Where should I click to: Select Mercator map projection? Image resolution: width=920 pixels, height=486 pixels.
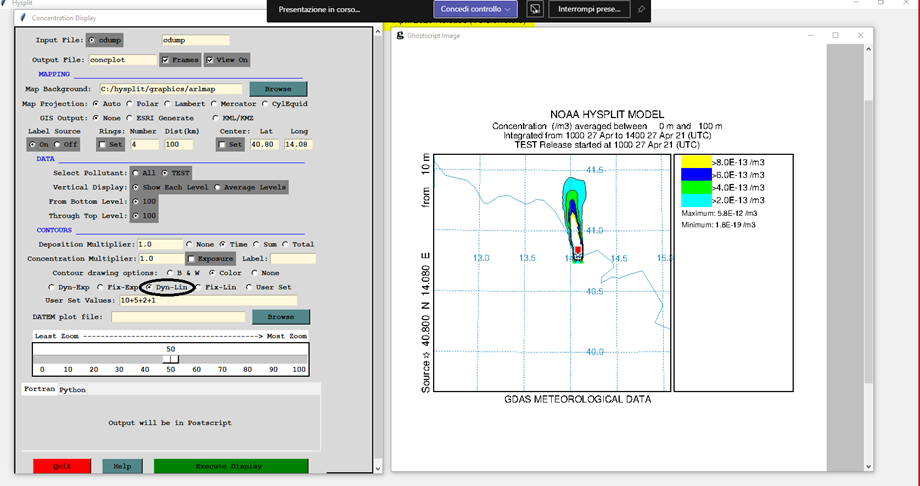214,104
